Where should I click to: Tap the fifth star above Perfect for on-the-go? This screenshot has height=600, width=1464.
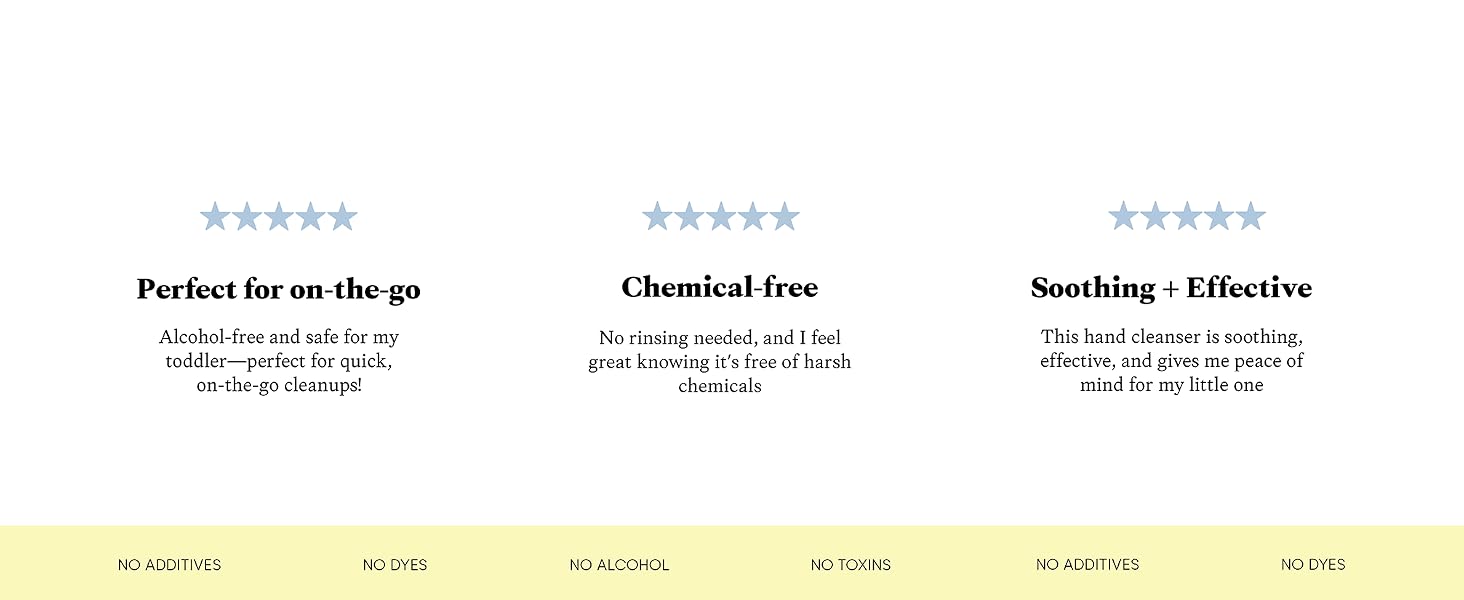[343, 216]
